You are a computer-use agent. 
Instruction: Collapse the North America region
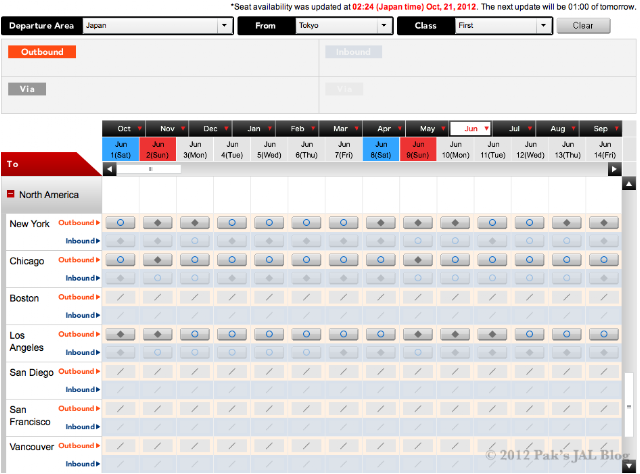click(11, 194)
